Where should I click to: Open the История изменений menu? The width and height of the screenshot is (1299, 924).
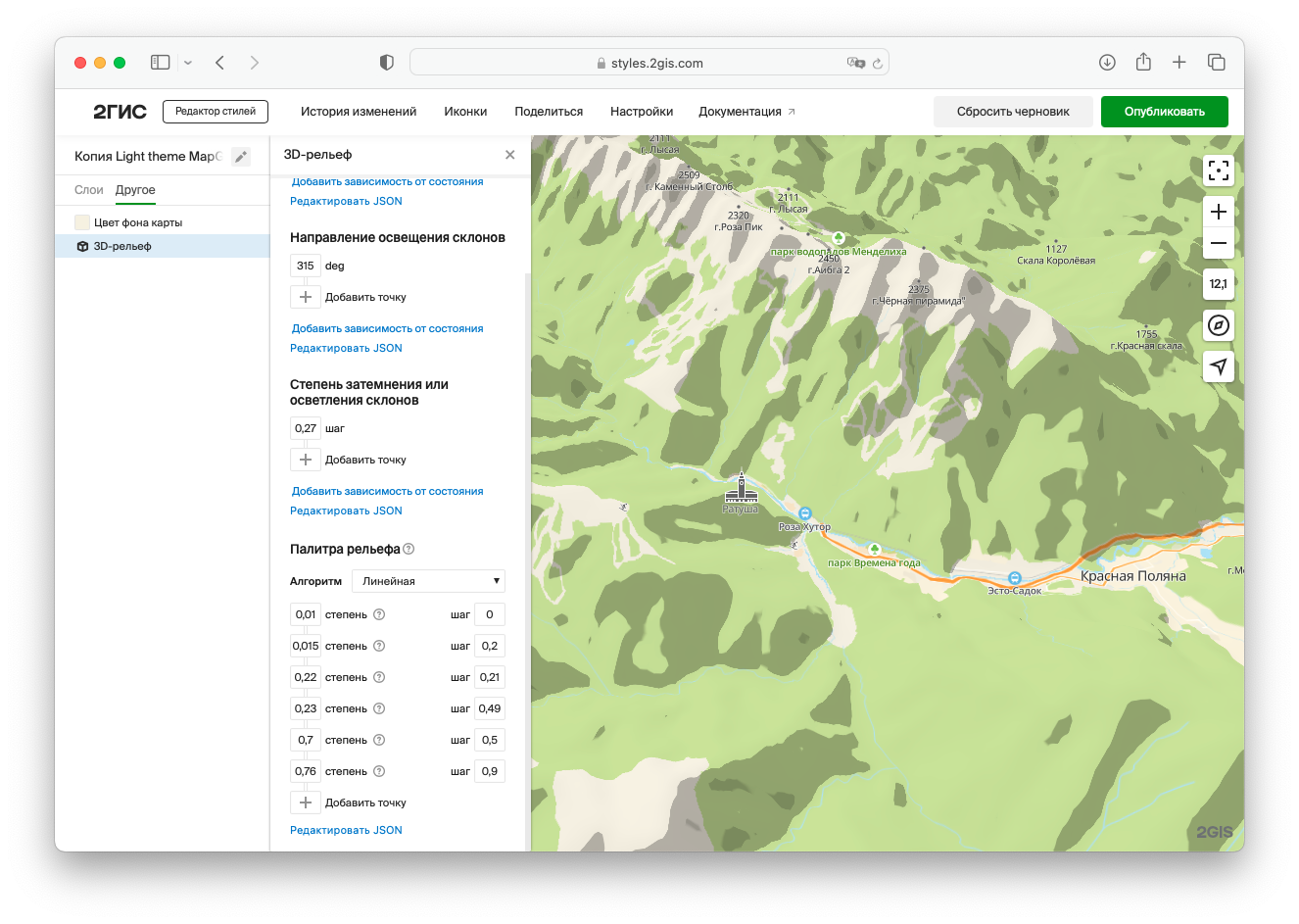coord(359,112)
